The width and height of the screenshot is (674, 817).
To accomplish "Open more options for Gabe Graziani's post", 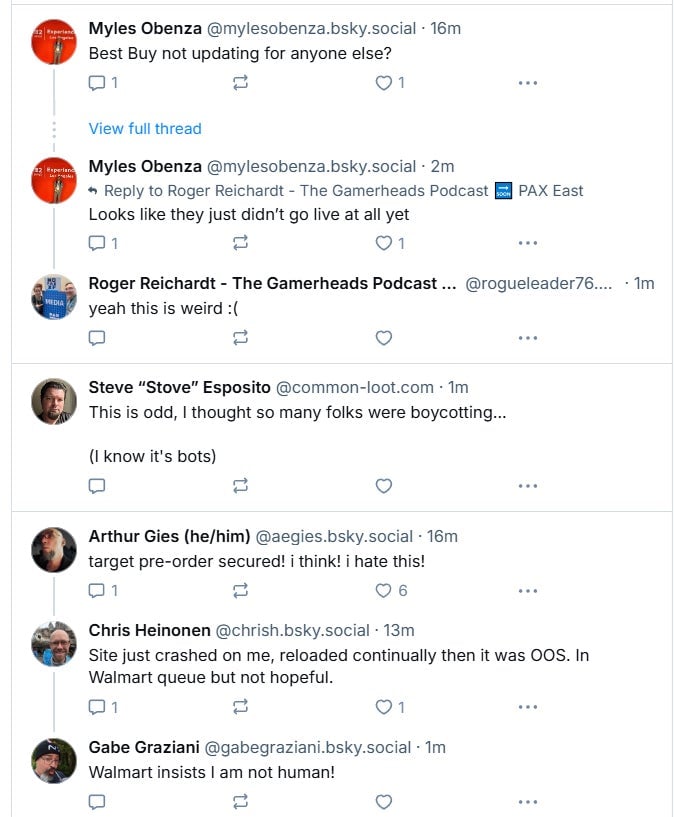I will click(x=528, y=801).
